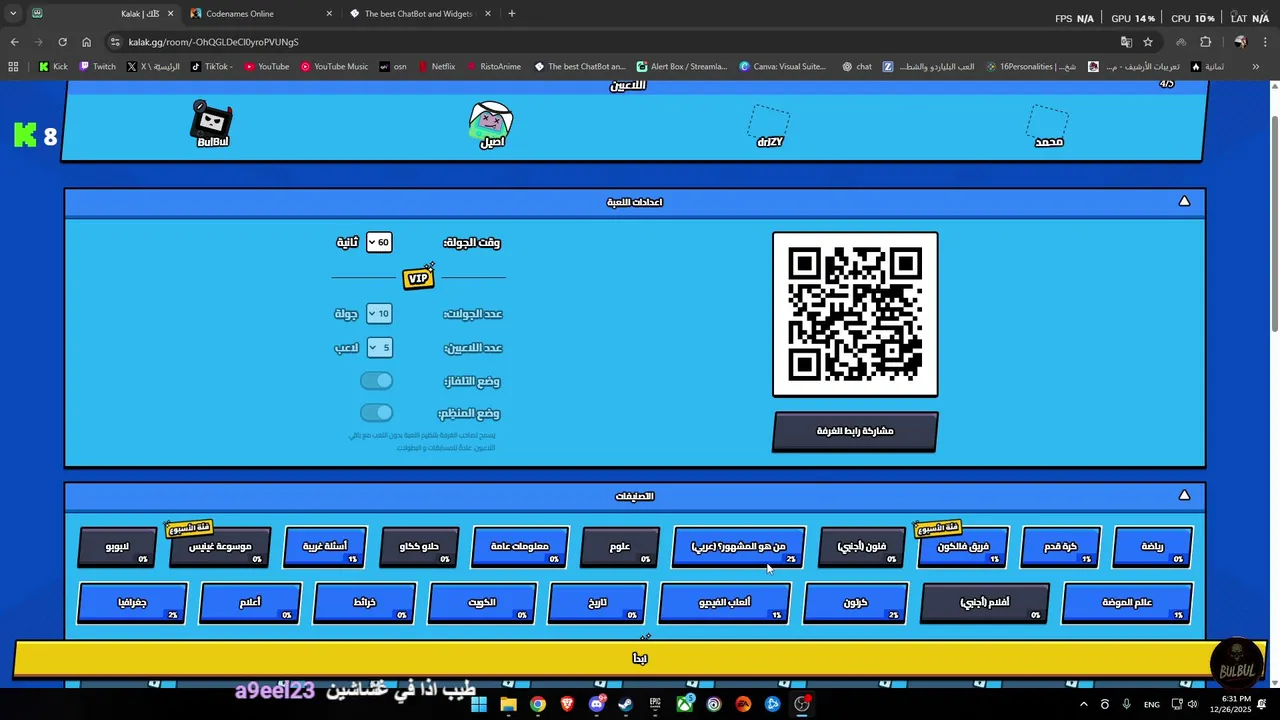Toggle the organizer mode وضع المنظم switch
The image size is (1280, 720).
pos(377,413)
